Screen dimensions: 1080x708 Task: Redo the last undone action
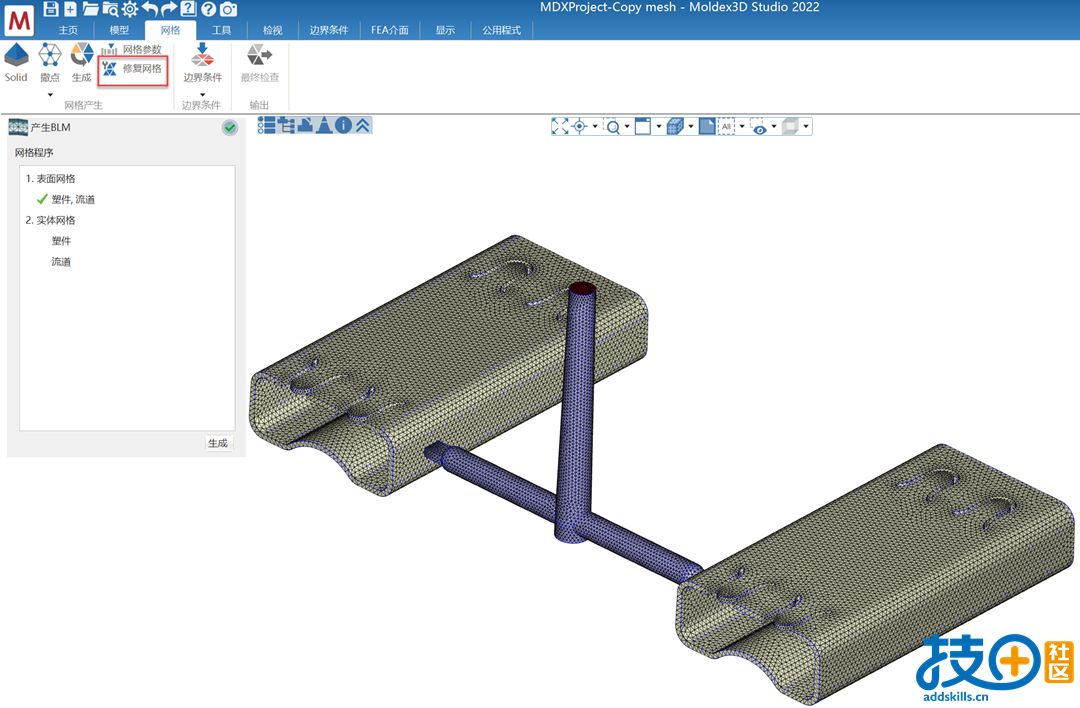169,9
